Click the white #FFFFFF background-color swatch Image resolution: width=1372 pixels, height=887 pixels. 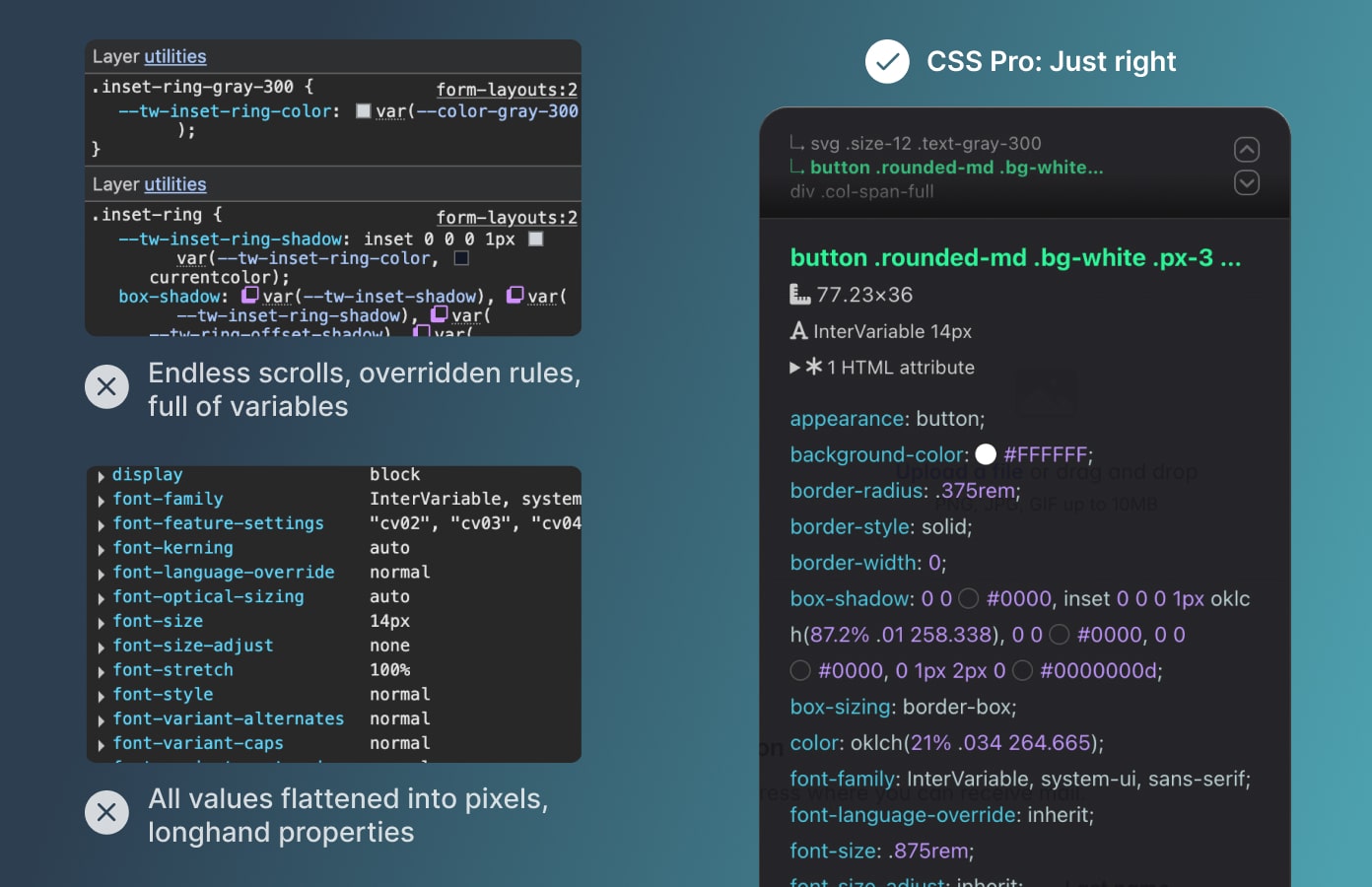pos(986,454)
